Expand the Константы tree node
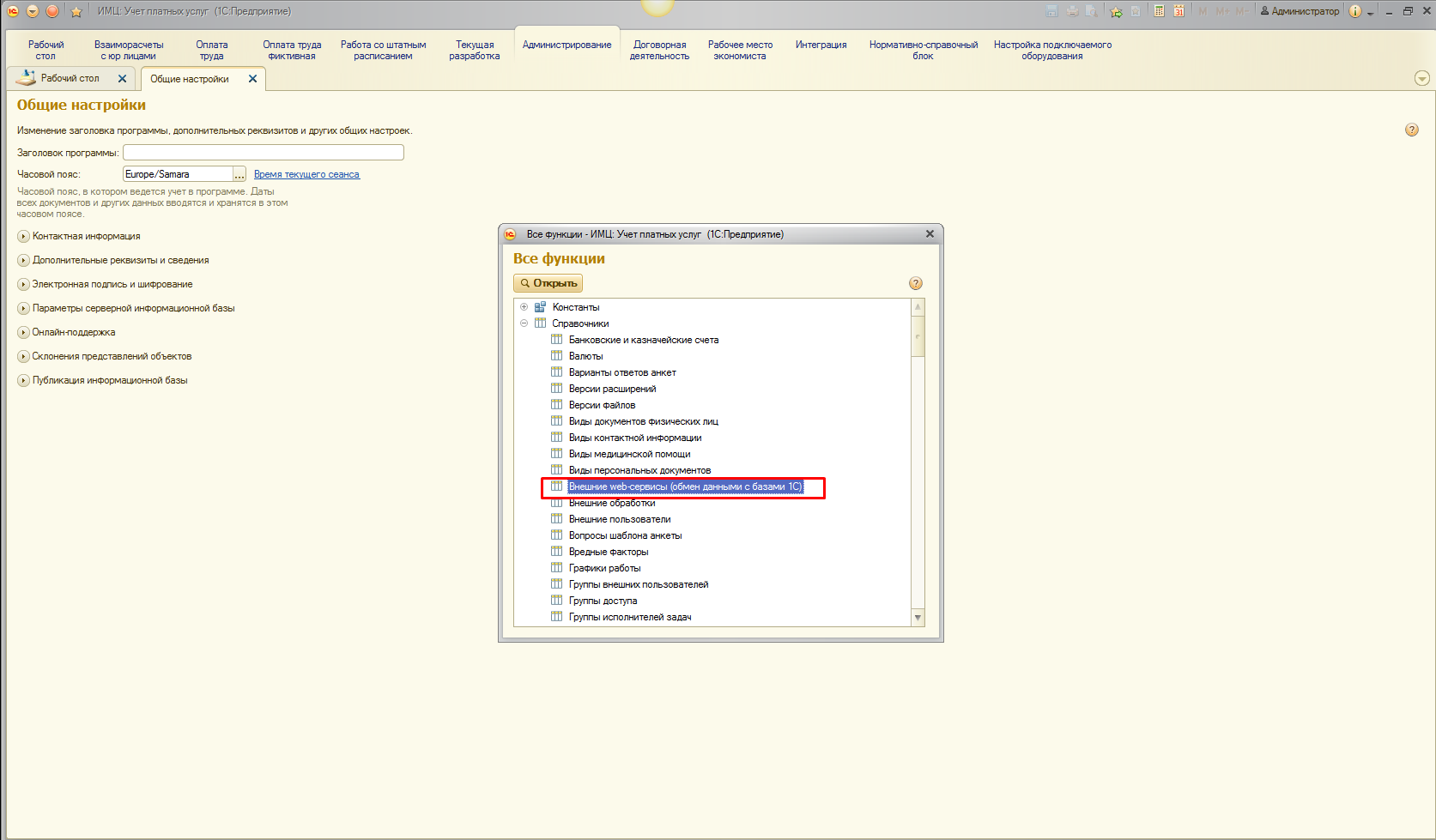 (524, 307)
